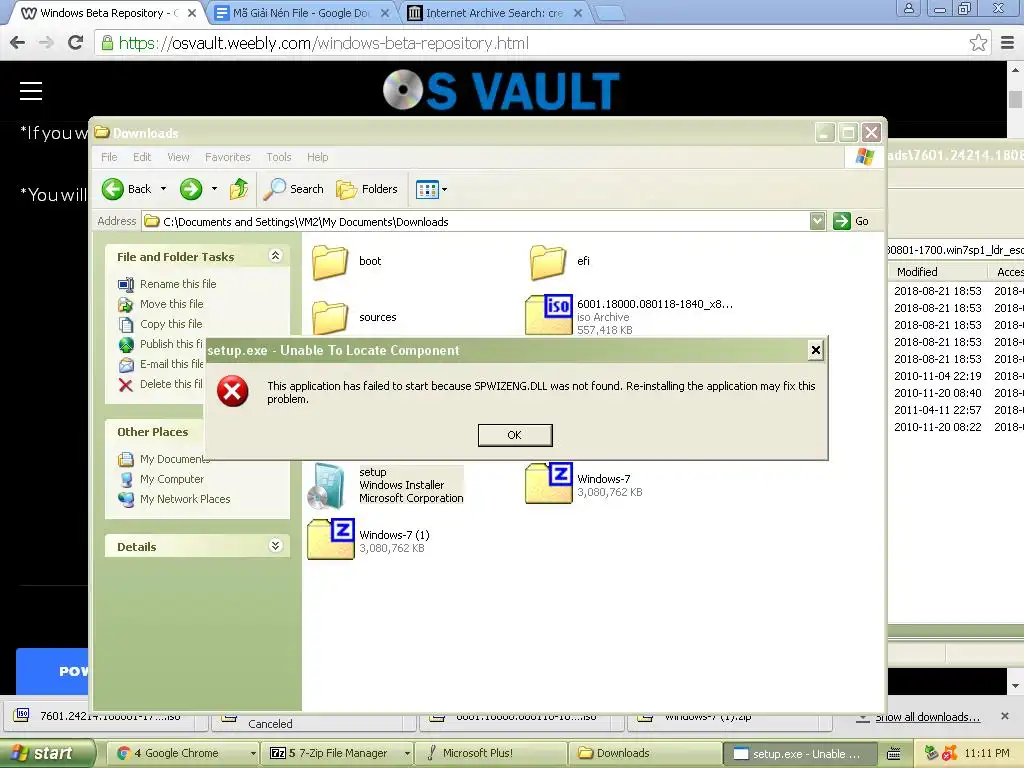This screenshot has width=1024, height=768.
Task: Close the Unable To Locate Component dialog
Action: point(816,350)
